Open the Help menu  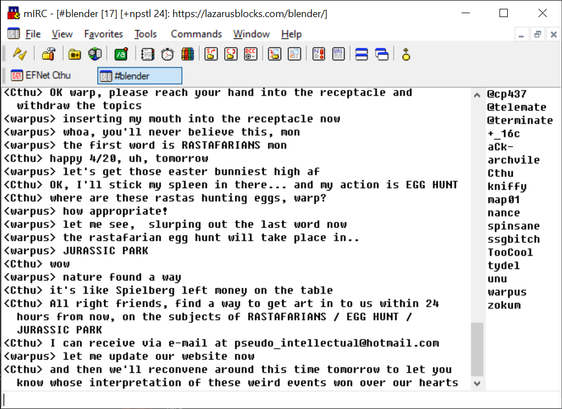291,34
